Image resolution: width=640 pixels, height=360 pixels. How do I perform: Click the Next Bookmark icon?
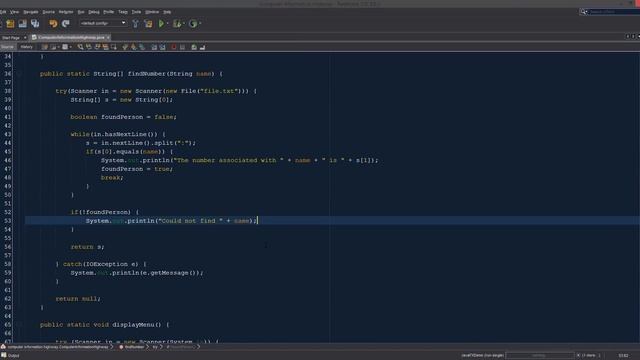[x=133, y=47]
